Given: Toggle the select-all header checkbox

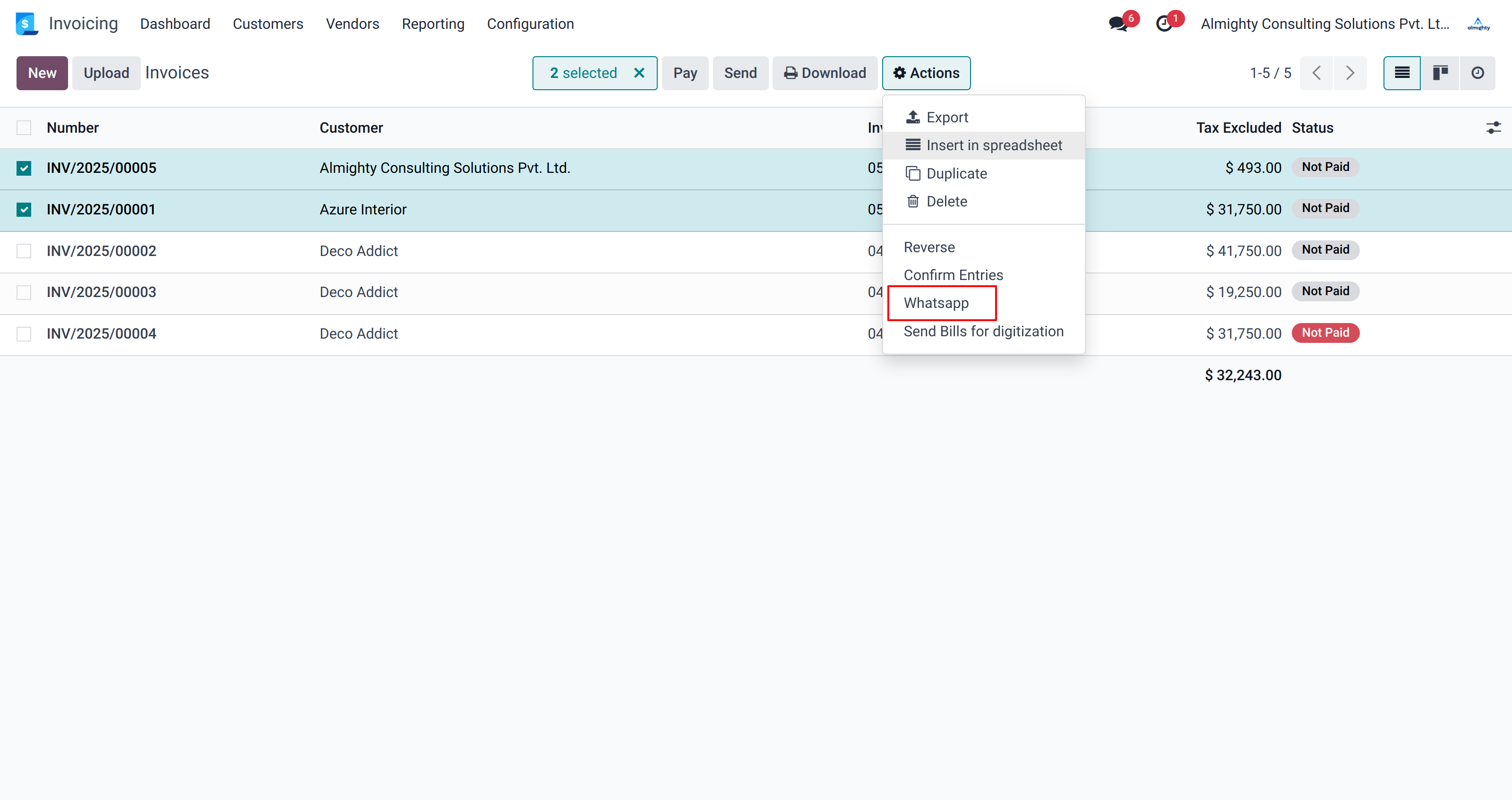Looking at the screenshot, I should tap(24, 128).
